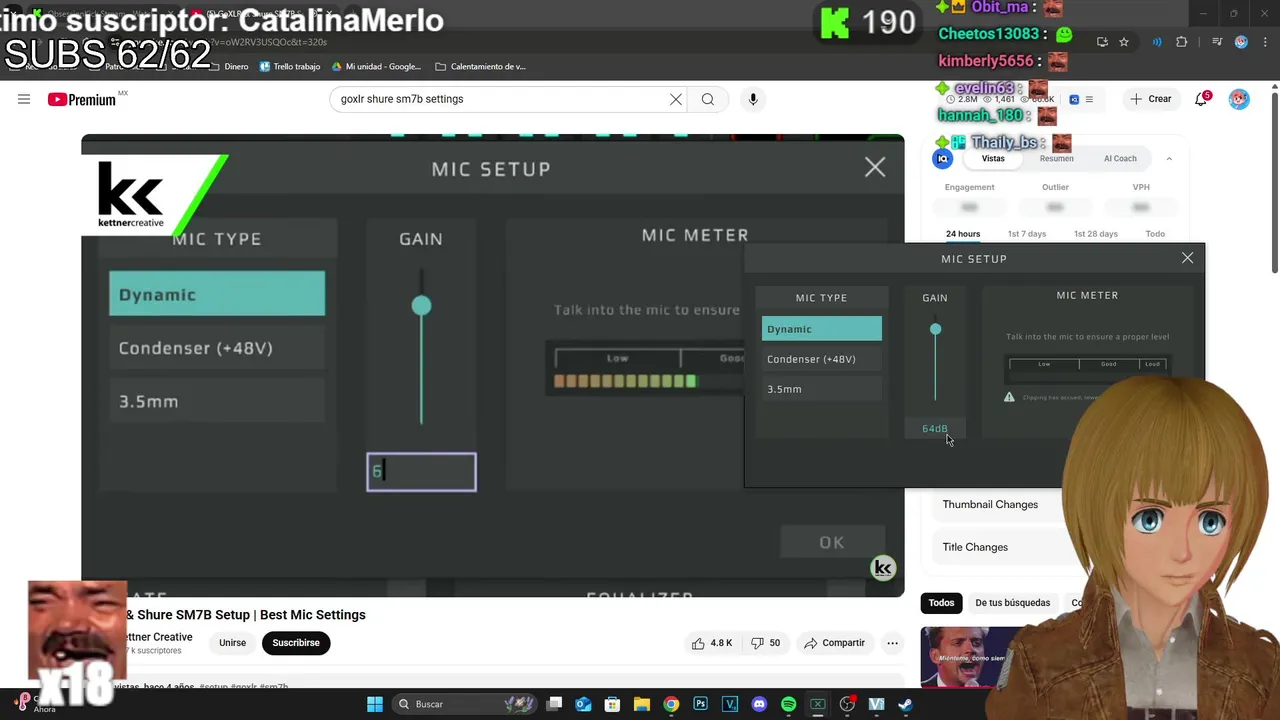Open the Trello trabajo bookmark
Image resolution: width=1280 pixels, height=720 pixels.
coord(290,67)
